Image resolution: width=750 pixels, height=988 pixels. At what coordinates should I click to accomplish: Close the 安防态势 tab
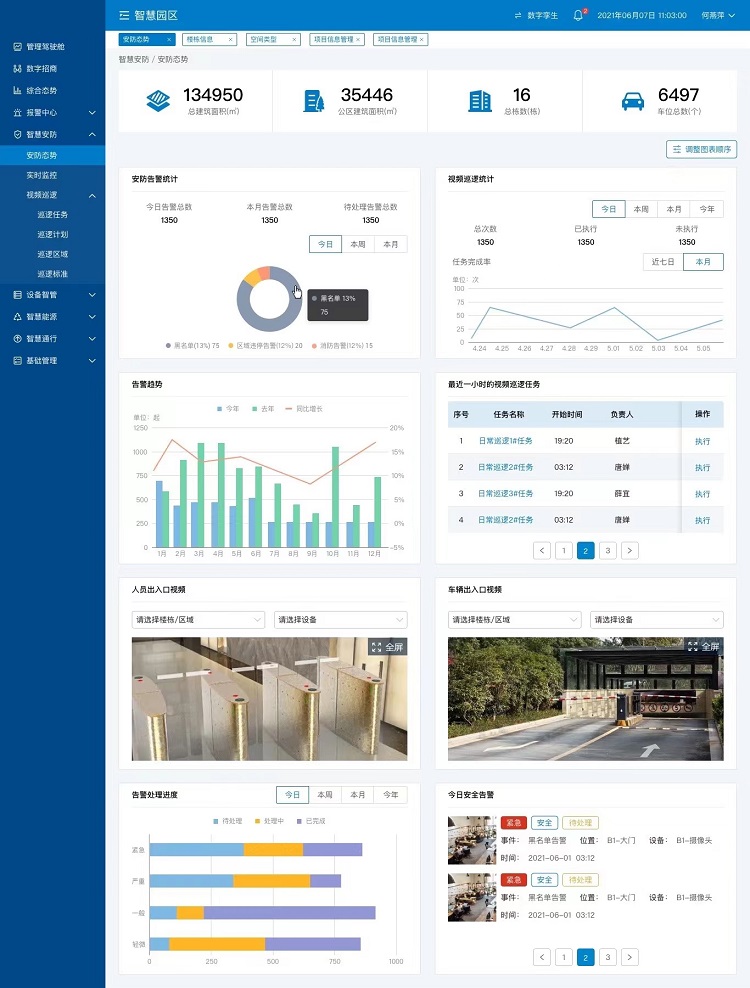pyautogui.click(x=169, y=40)
